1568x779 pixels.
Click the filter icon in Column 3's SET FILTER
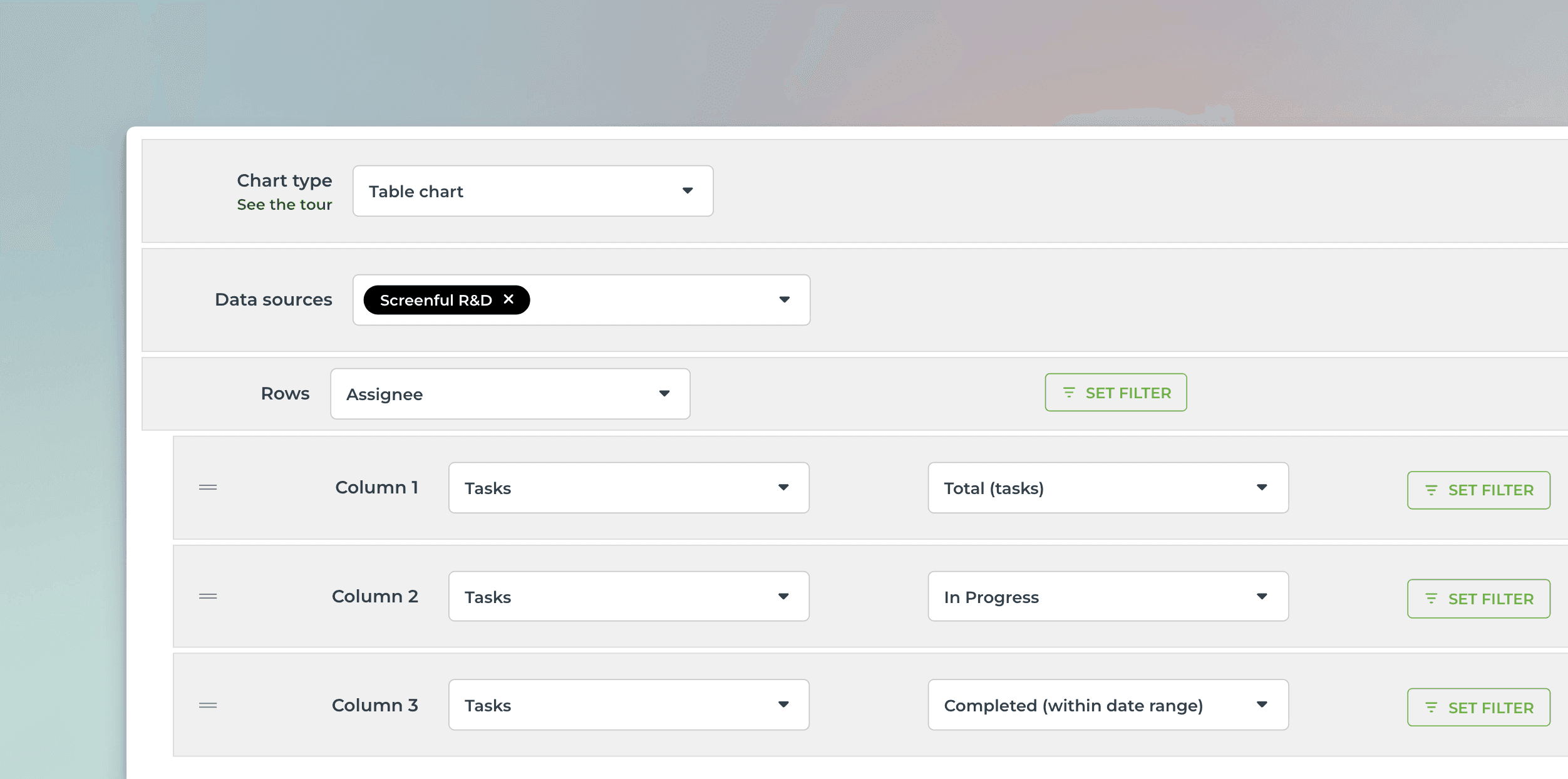pyautogui.click(x=1432, y=707)
